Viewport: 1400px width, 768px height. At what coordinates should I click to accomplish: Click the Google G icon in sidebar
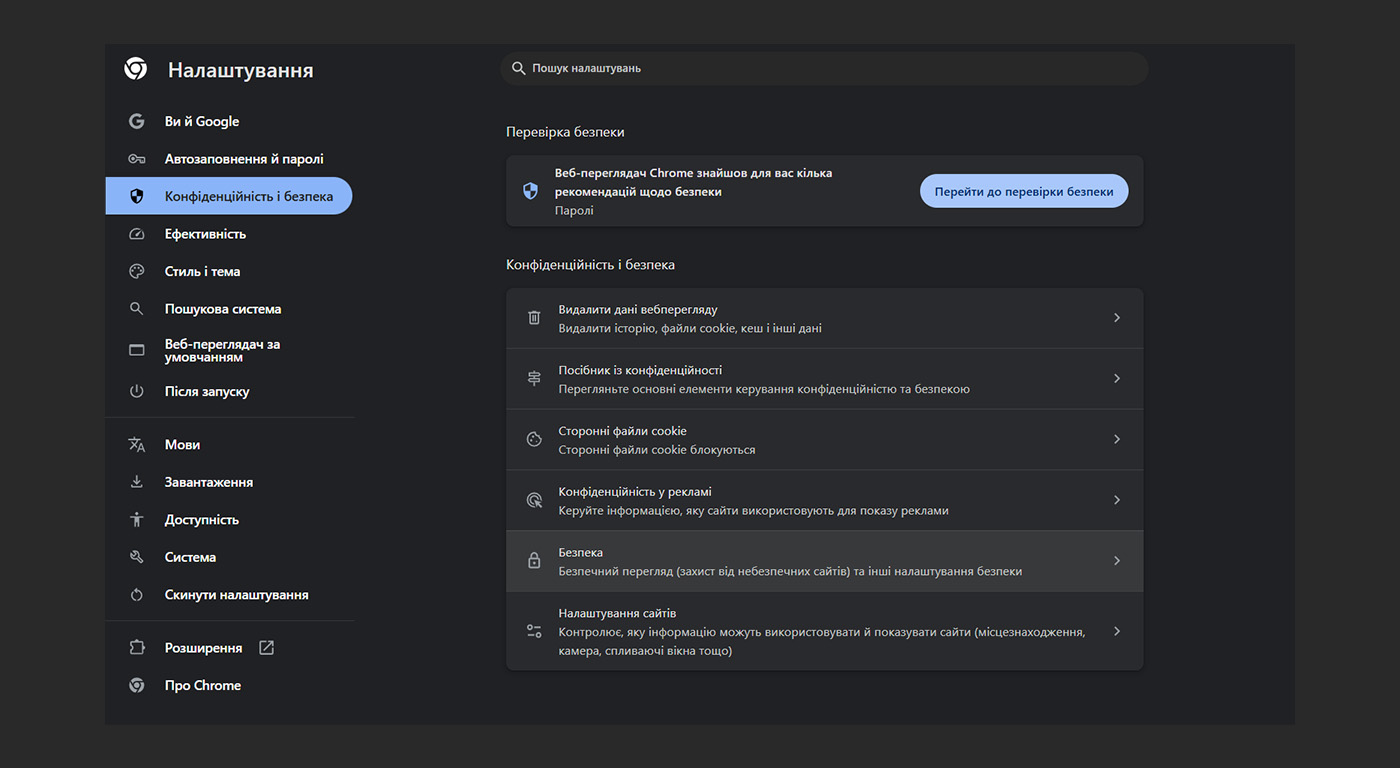coord(137,121)
